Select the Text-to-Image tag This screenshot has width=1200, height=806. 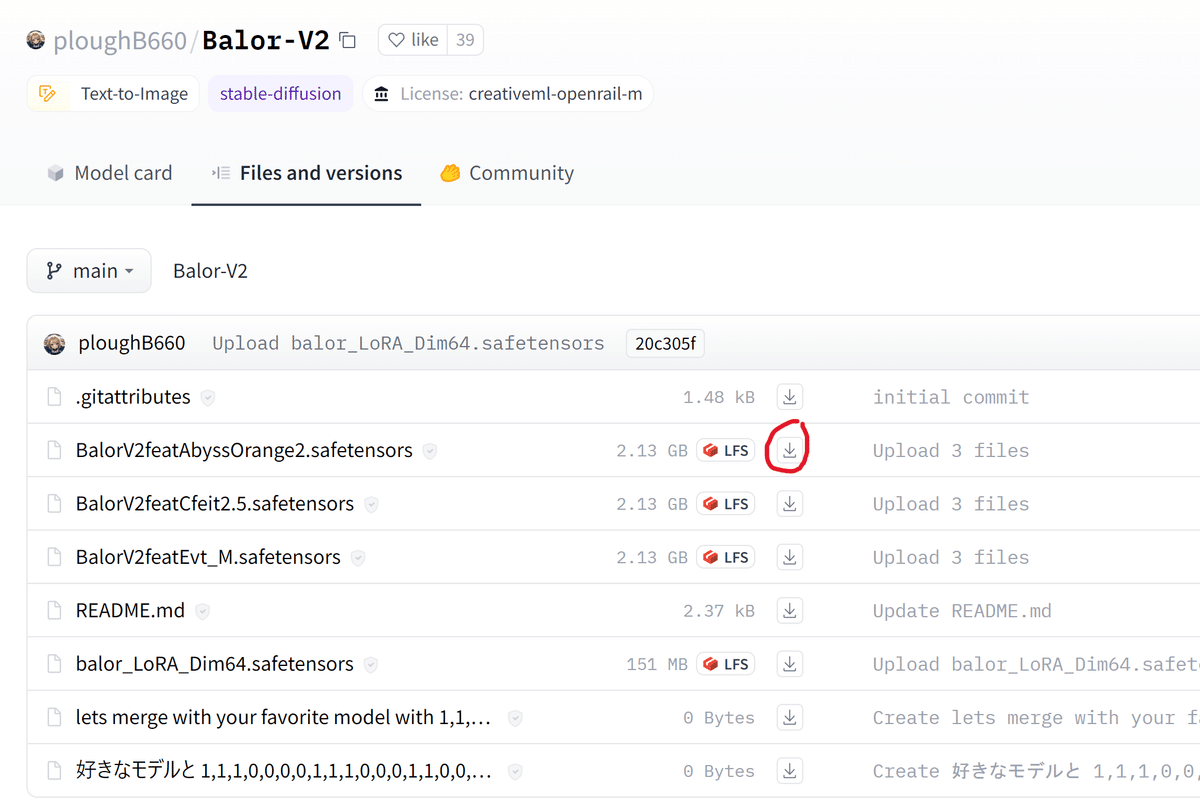click(x=113, y=94)
